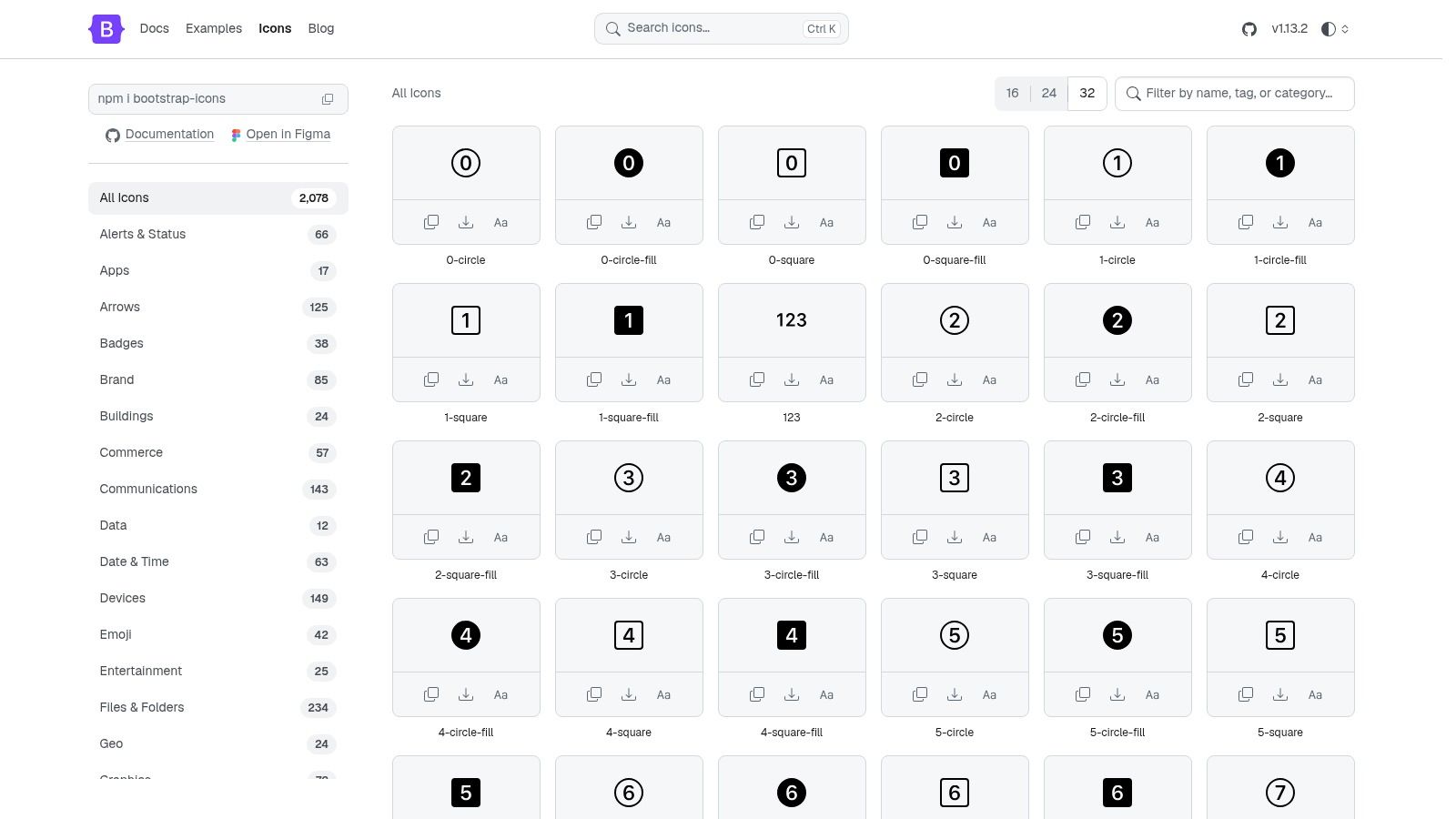This screenshot has height=819, width=1456.
Task: Click the Aa font button for 2-square
Action: (1315, 379)
